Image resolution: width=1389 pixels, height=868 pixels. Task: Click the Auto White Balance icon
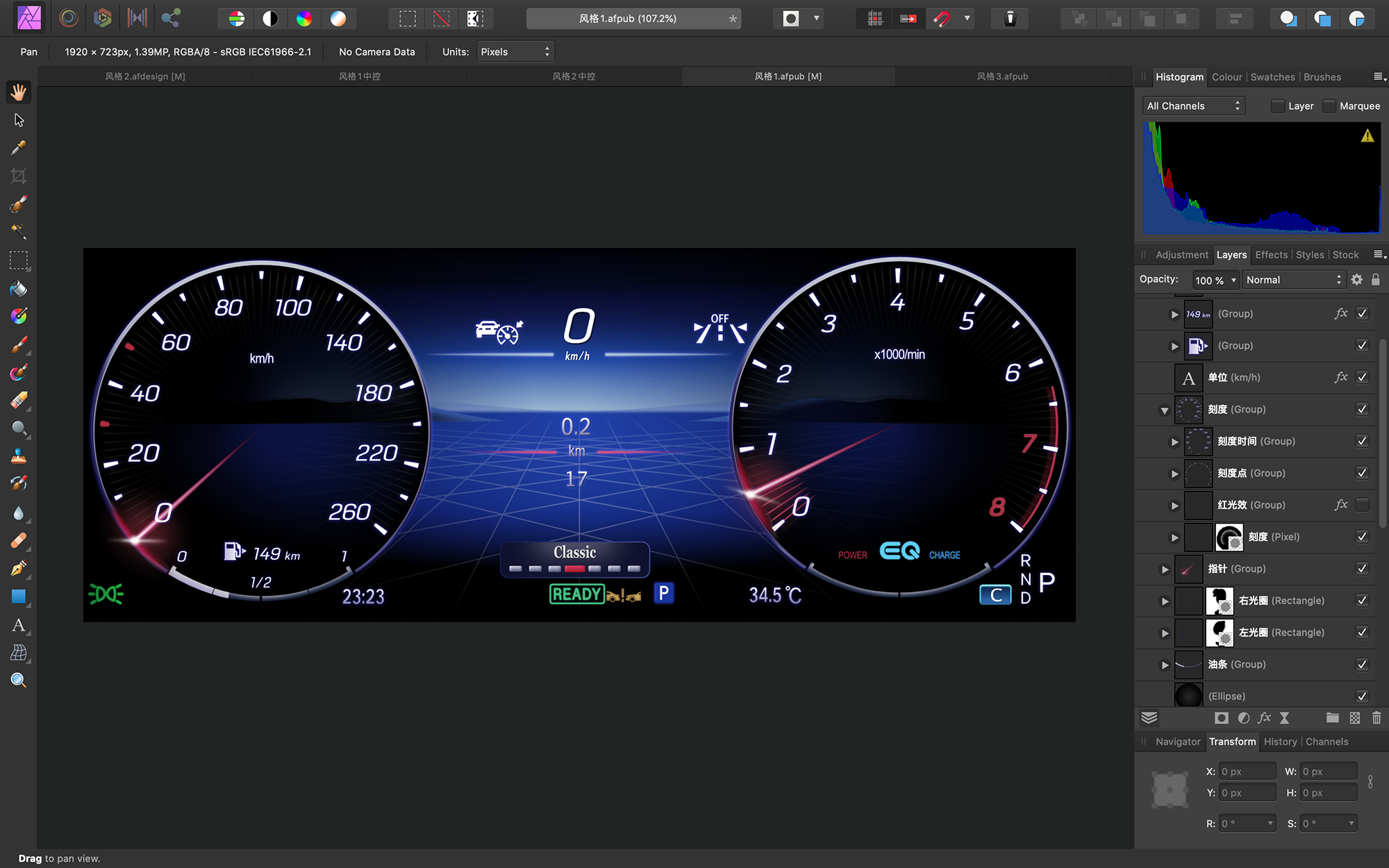[x=338, y=19]
